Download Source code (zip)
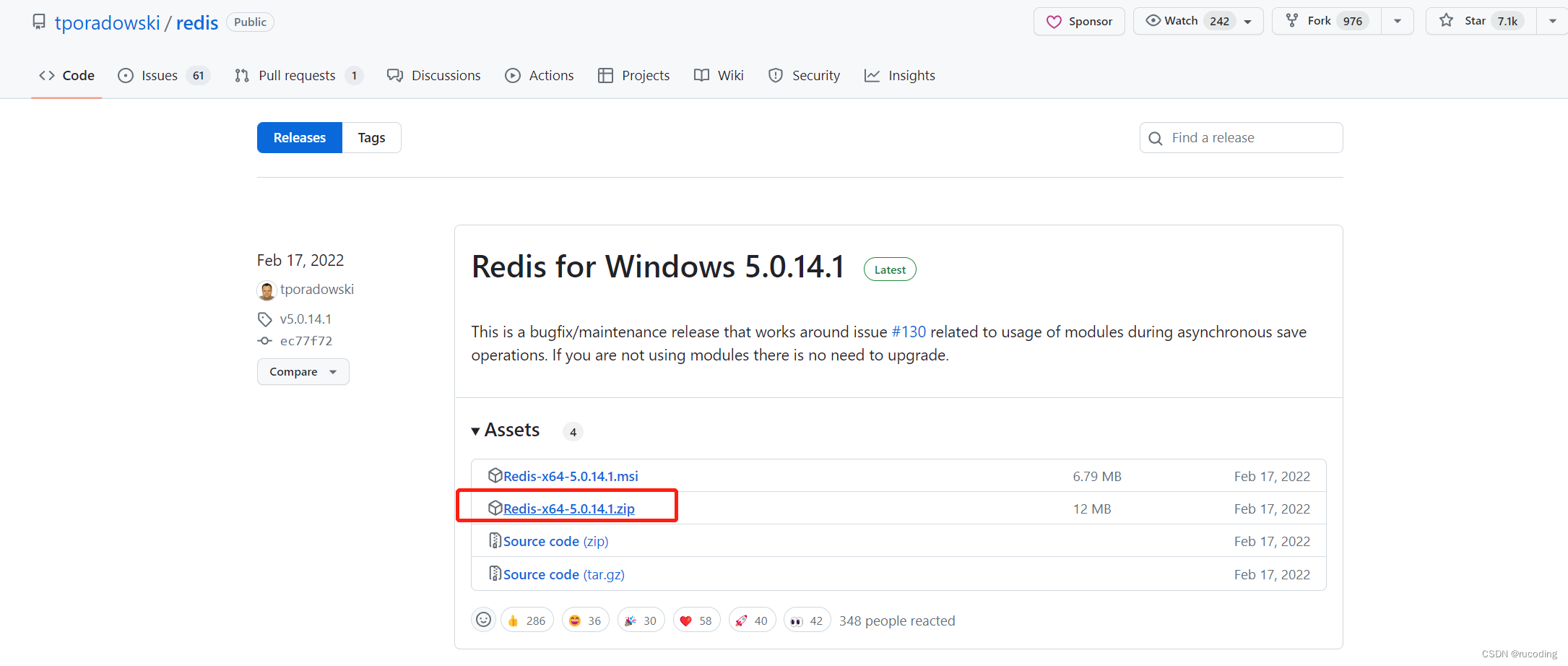The image size is (1568, 666). (x=555, y=541)
